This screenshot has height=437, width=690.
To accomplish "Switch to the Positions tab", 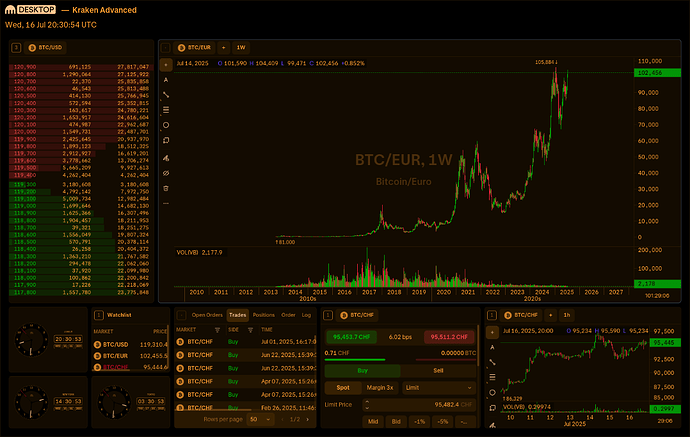I will (x=264, y=315).
